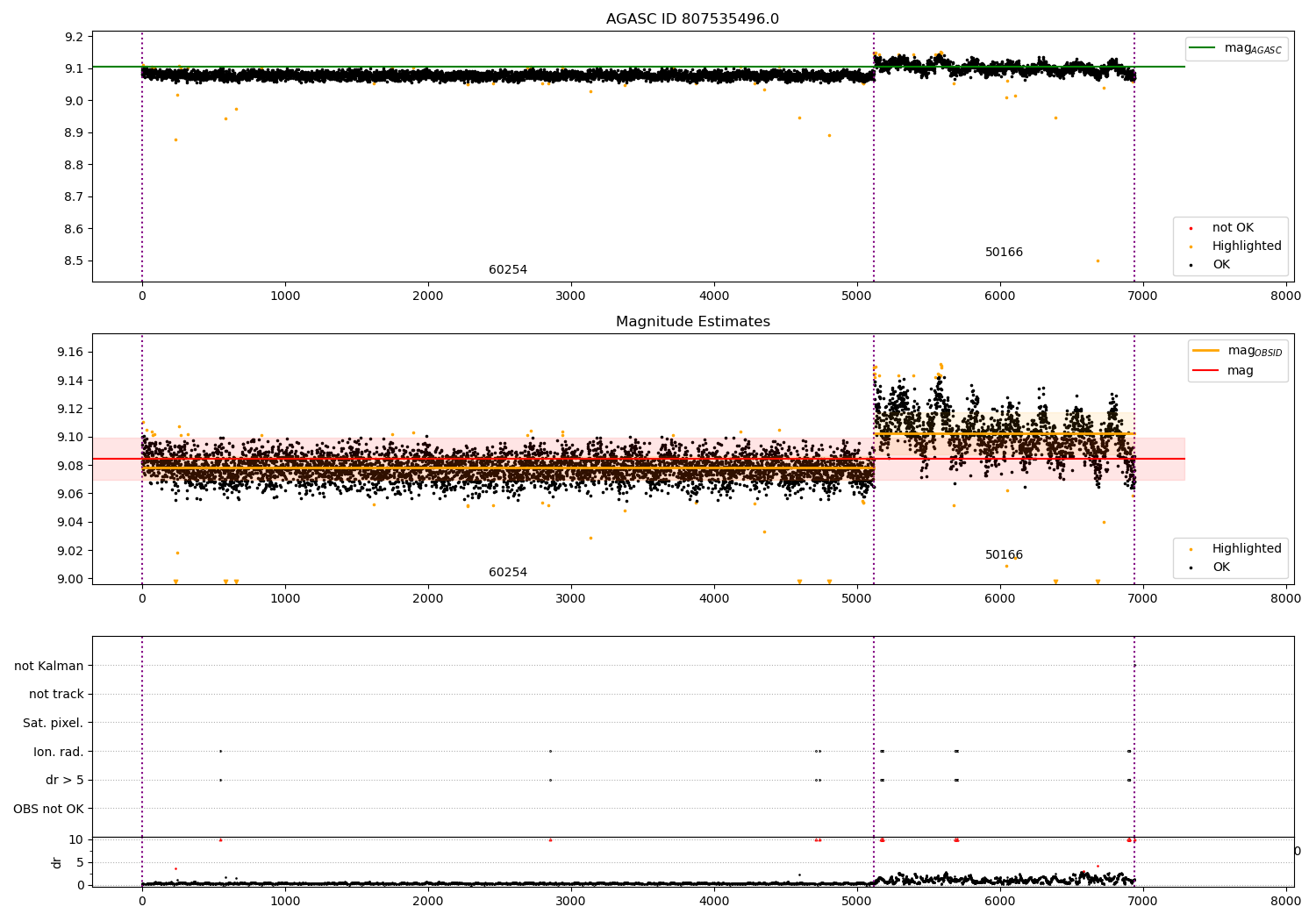Click OBSID label 50166 in middle plot

pos(1004,555)
